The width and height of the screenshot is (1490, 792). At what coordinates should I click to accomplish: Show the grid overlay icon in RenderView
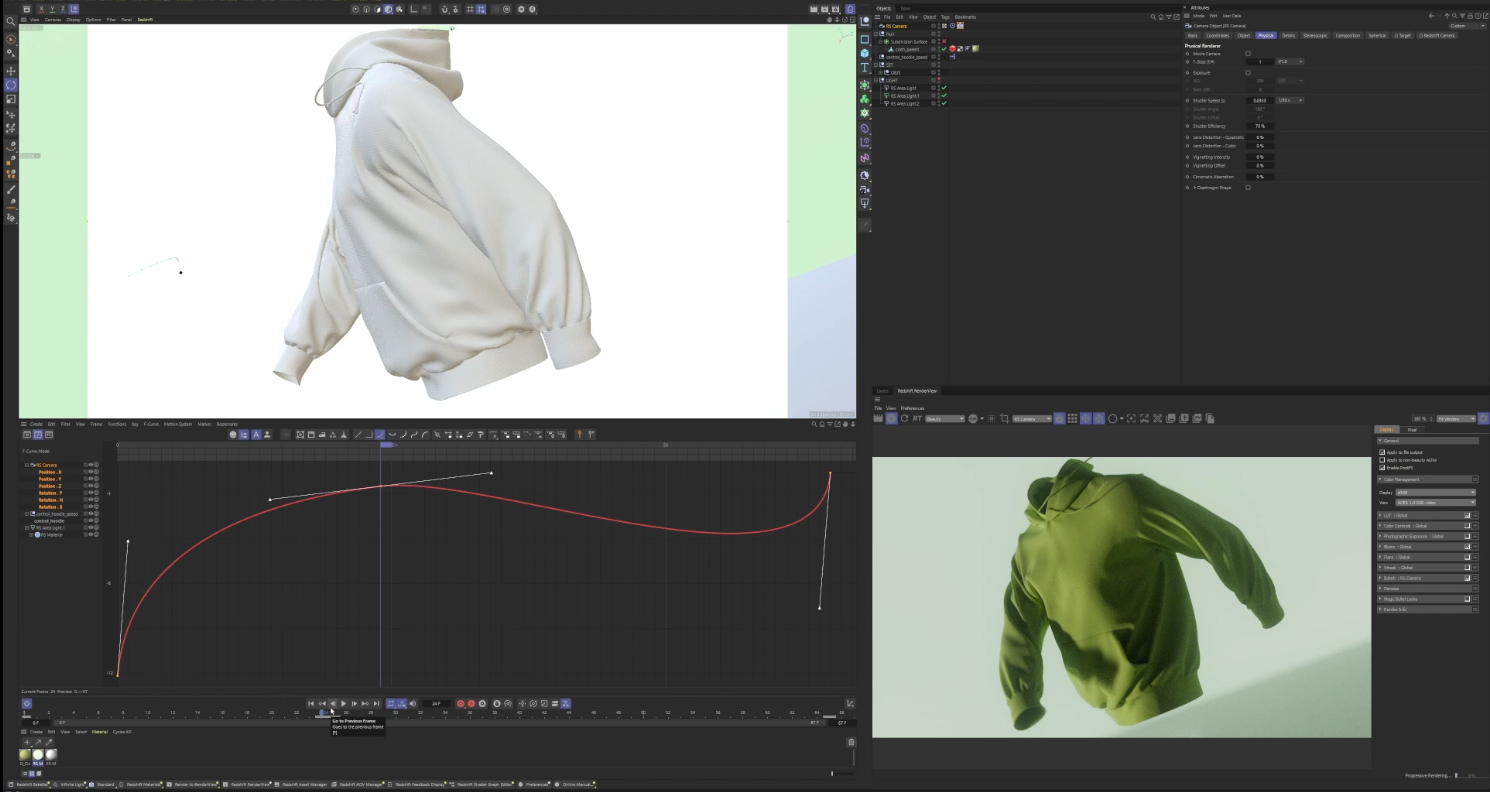click(1072, 418)
